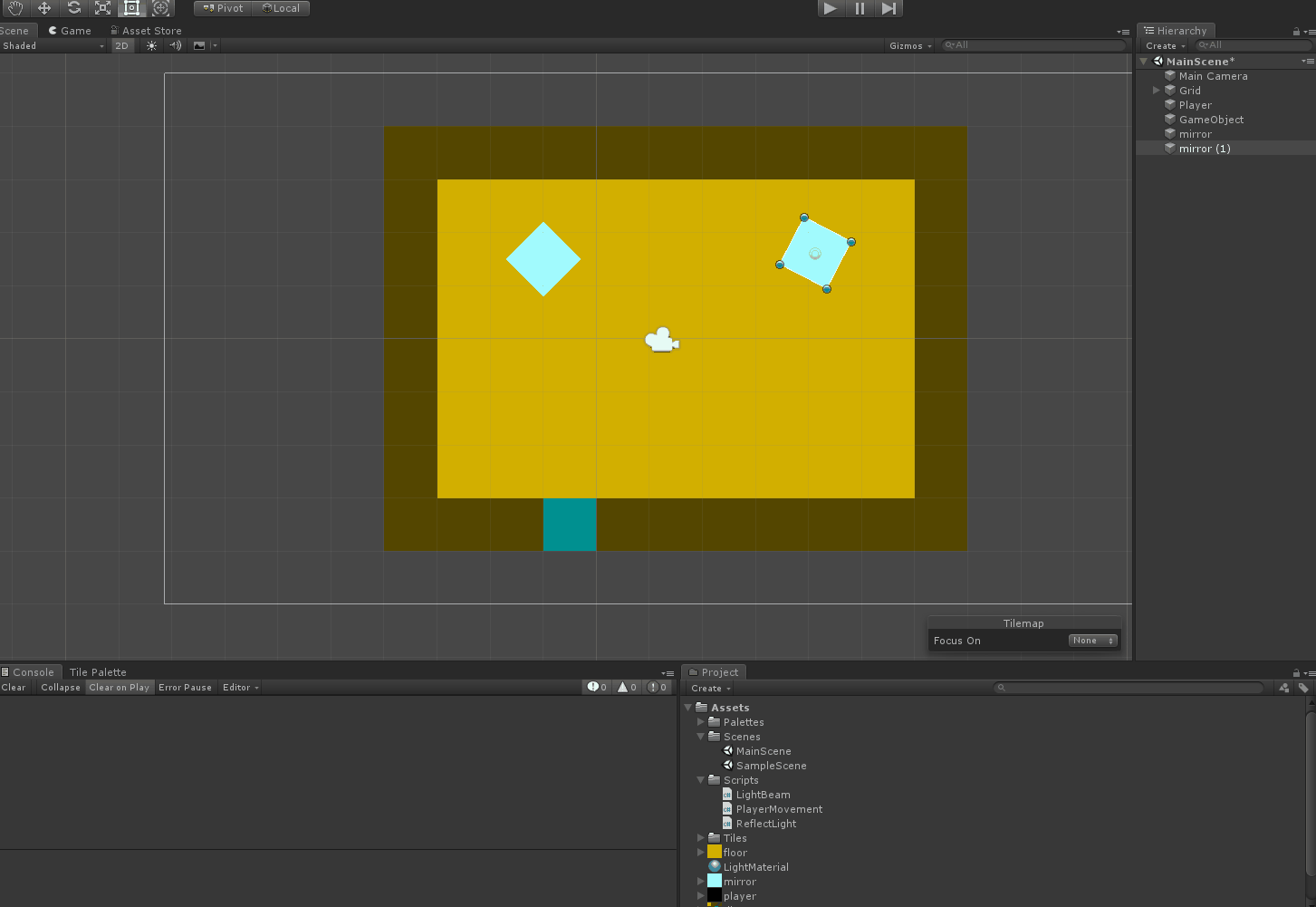This screenshot has height=907, width=1316.
Task: Select the Rect transform tool
Action: (x=131, y=8)
